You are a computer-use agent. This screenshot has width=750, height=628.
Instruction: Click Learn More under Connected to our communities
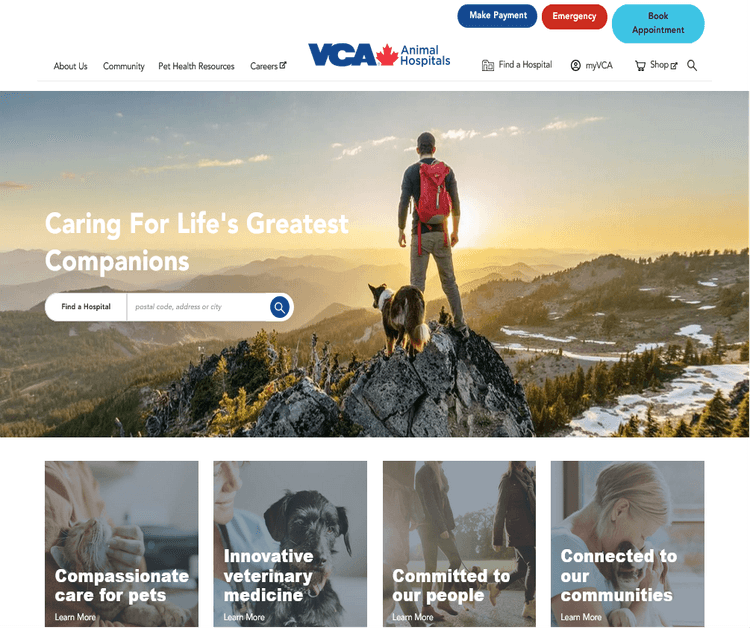(581, 617)
